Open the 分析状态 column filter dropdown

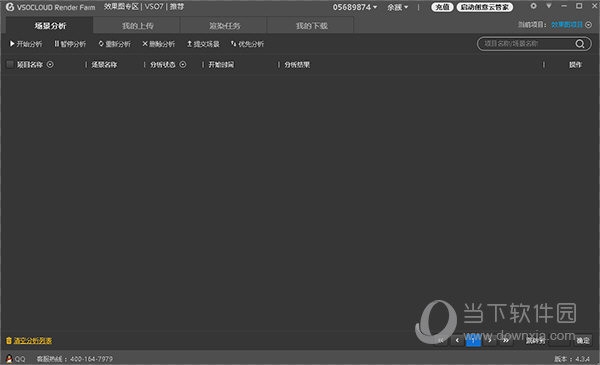coord(183,64)
